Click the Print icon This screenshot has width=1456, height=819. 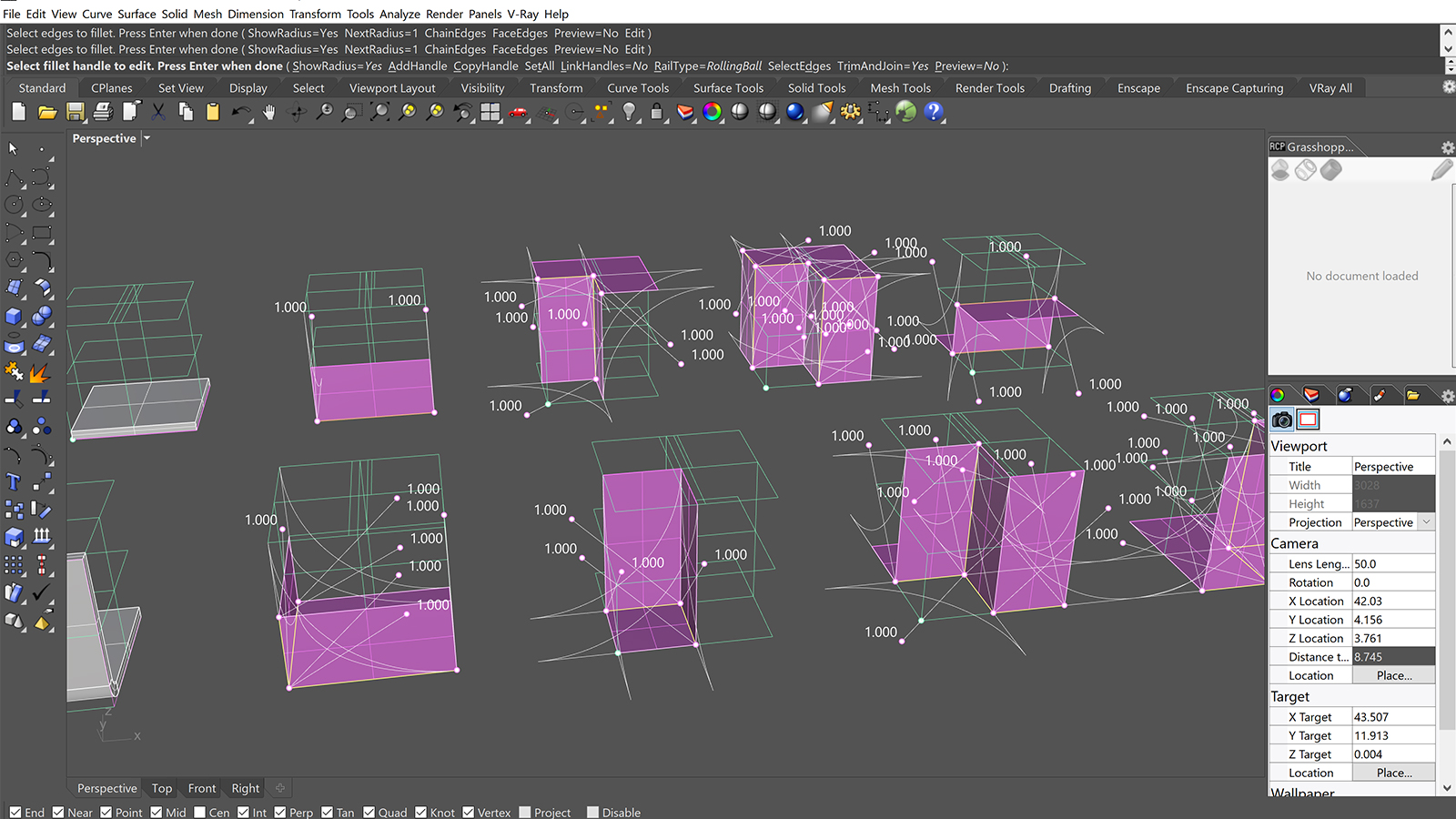point(103,112)
